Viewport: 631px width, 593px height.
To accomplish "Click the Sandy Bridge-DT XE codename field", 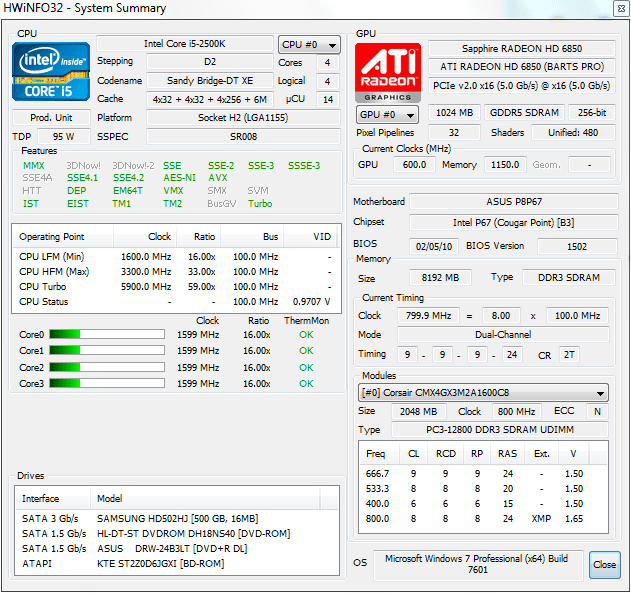I will pyautogui.click(x=210, y=80).
